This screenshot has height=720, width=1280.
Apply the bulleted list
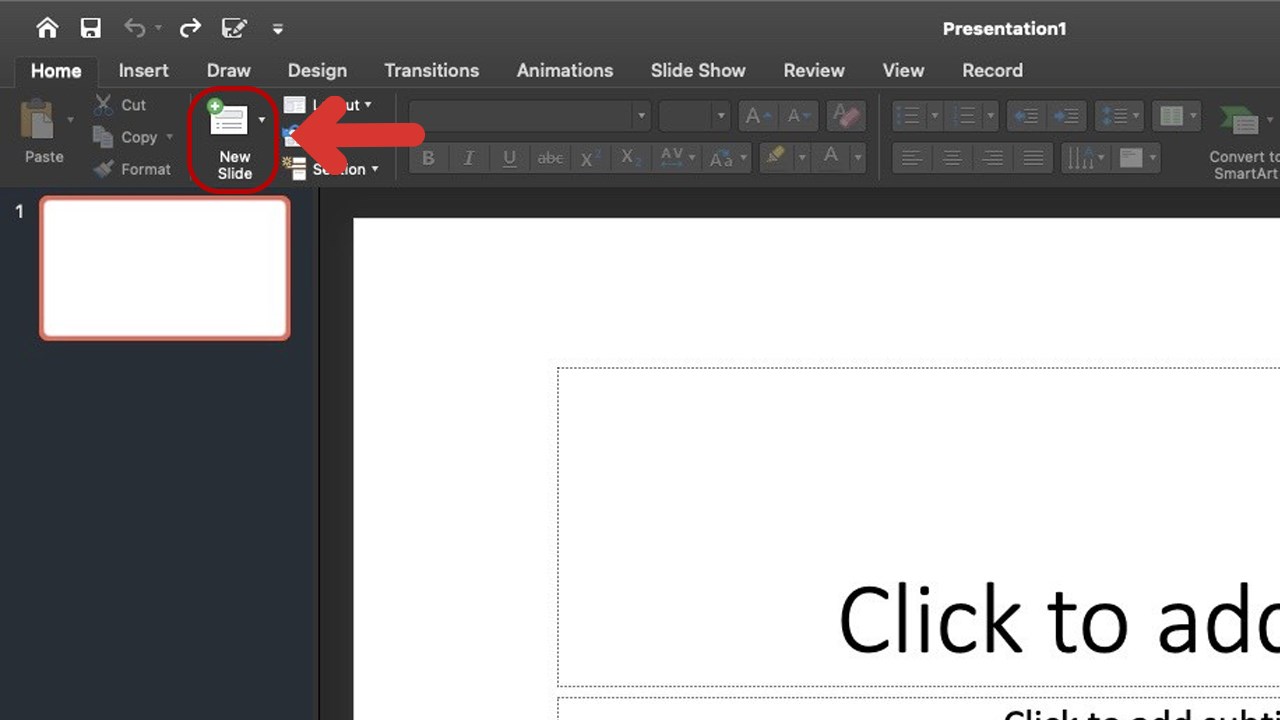(907, 117)
